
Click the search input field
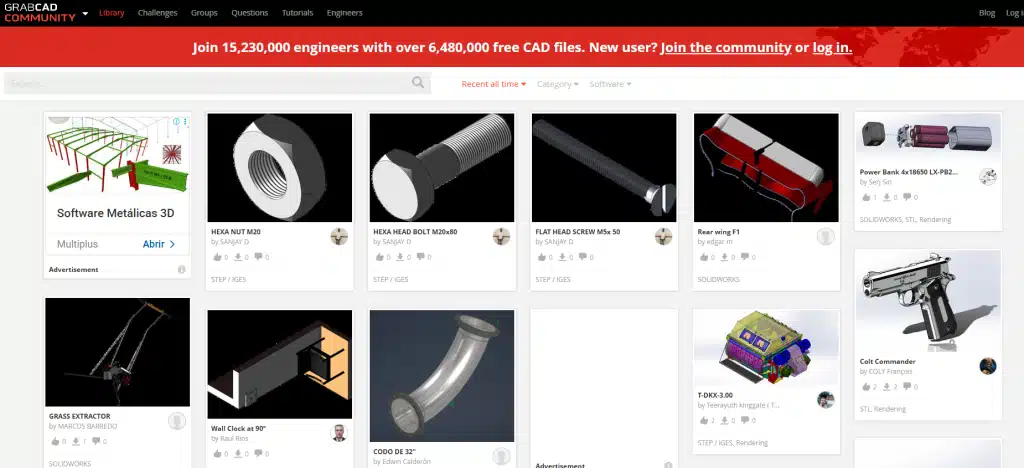[x=208, y=84]
